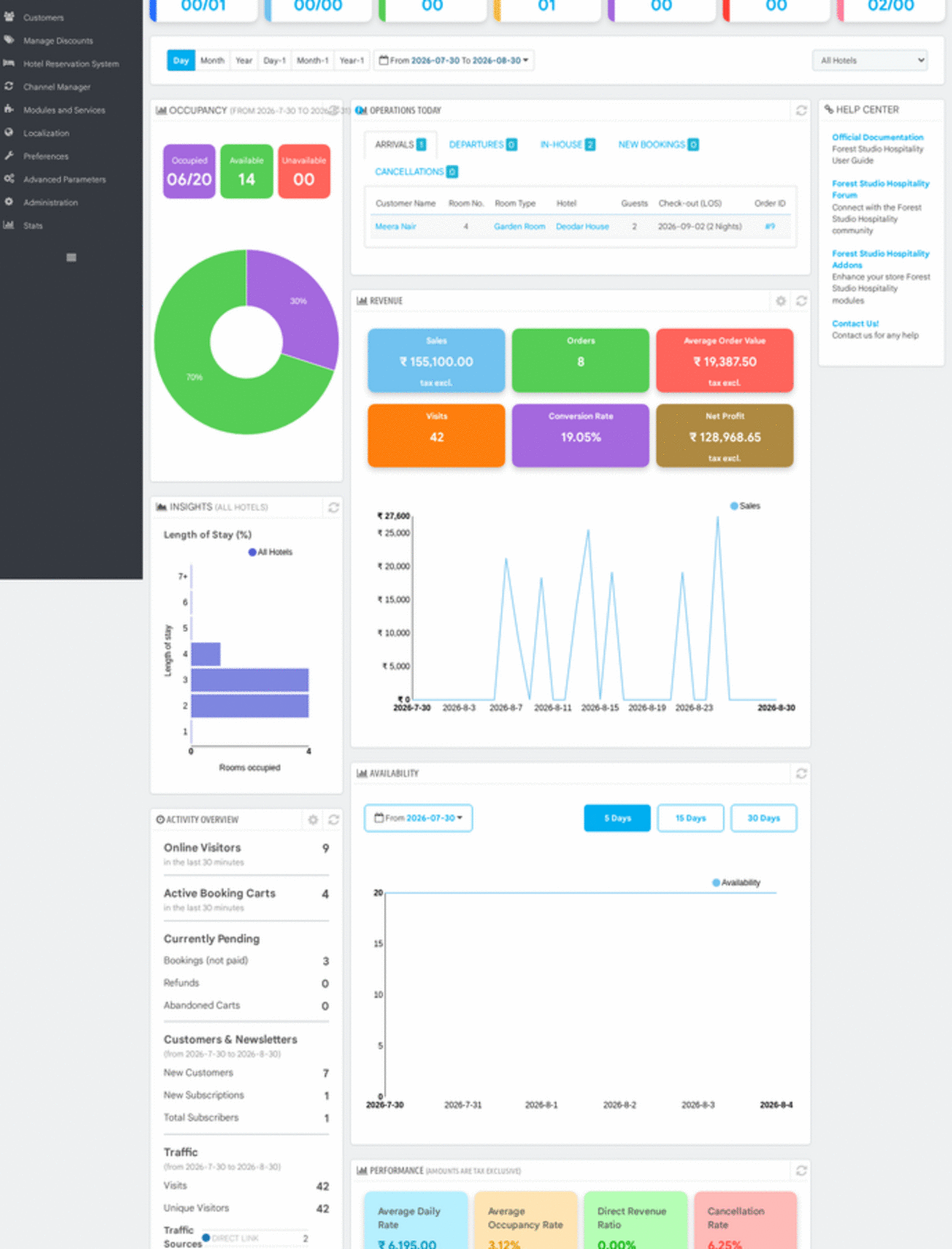
Task: Open Forest Studio Hospitality Addons link
Action: [x=881, y=259]
